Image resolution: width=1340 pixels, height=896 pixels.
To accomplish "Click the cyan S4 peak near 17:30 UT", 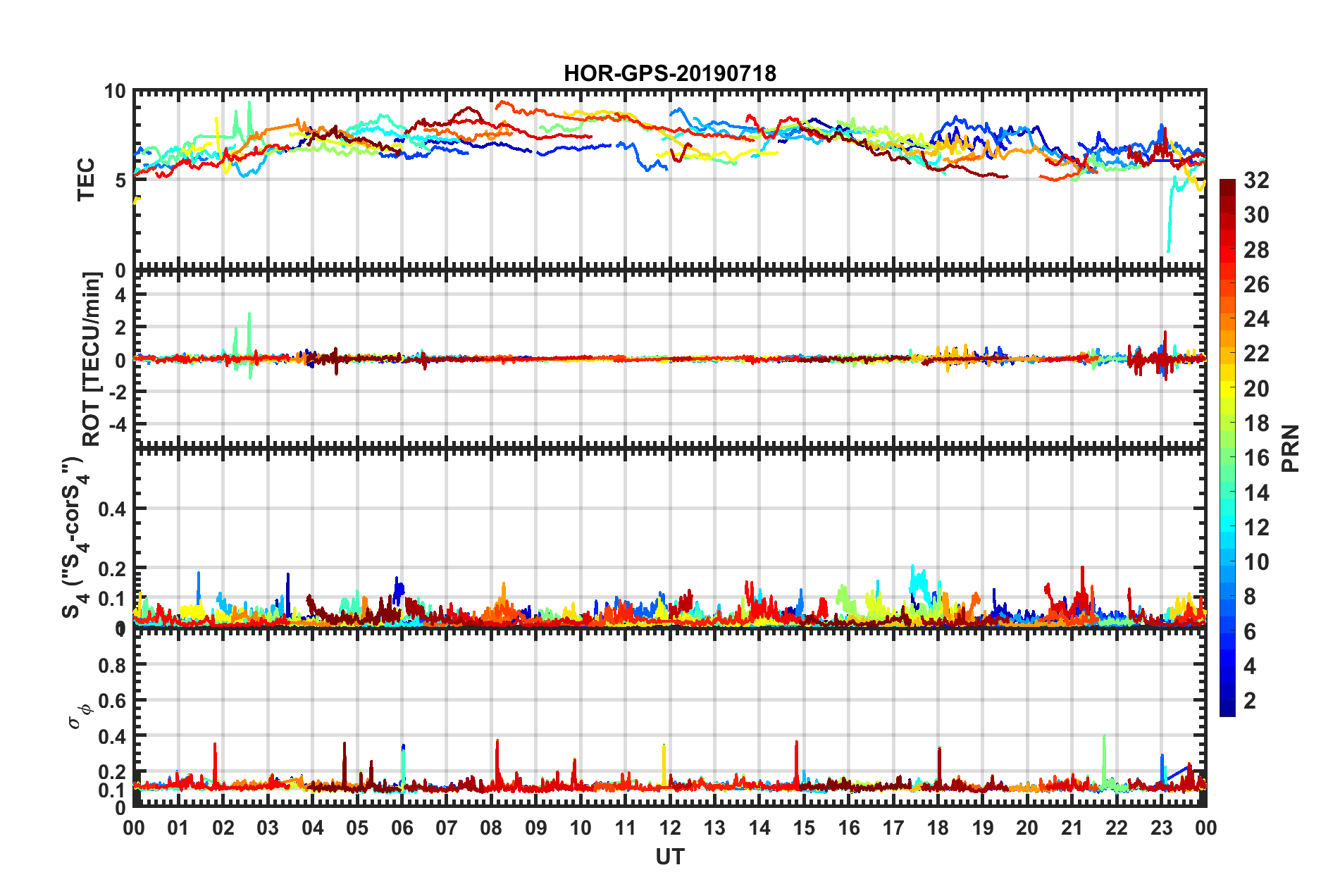I will (918, 581).
